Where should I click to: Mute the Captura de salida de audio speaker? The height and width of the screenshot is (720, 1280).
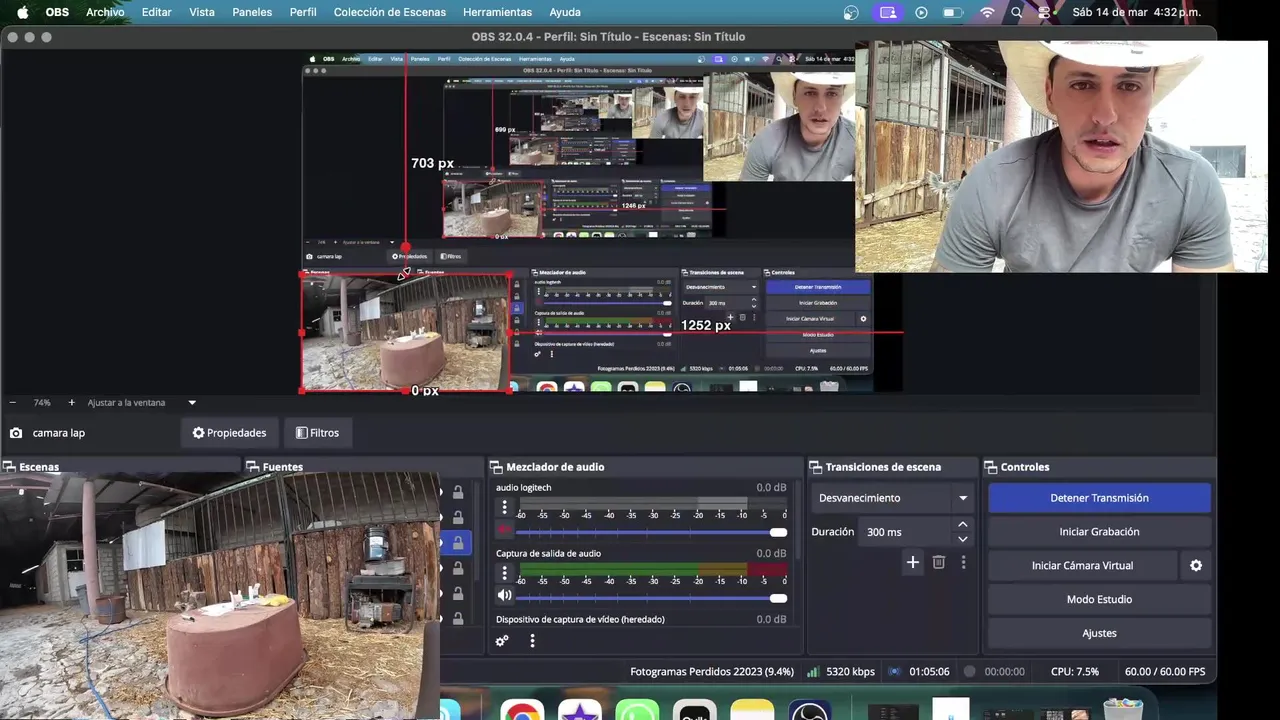504,596
